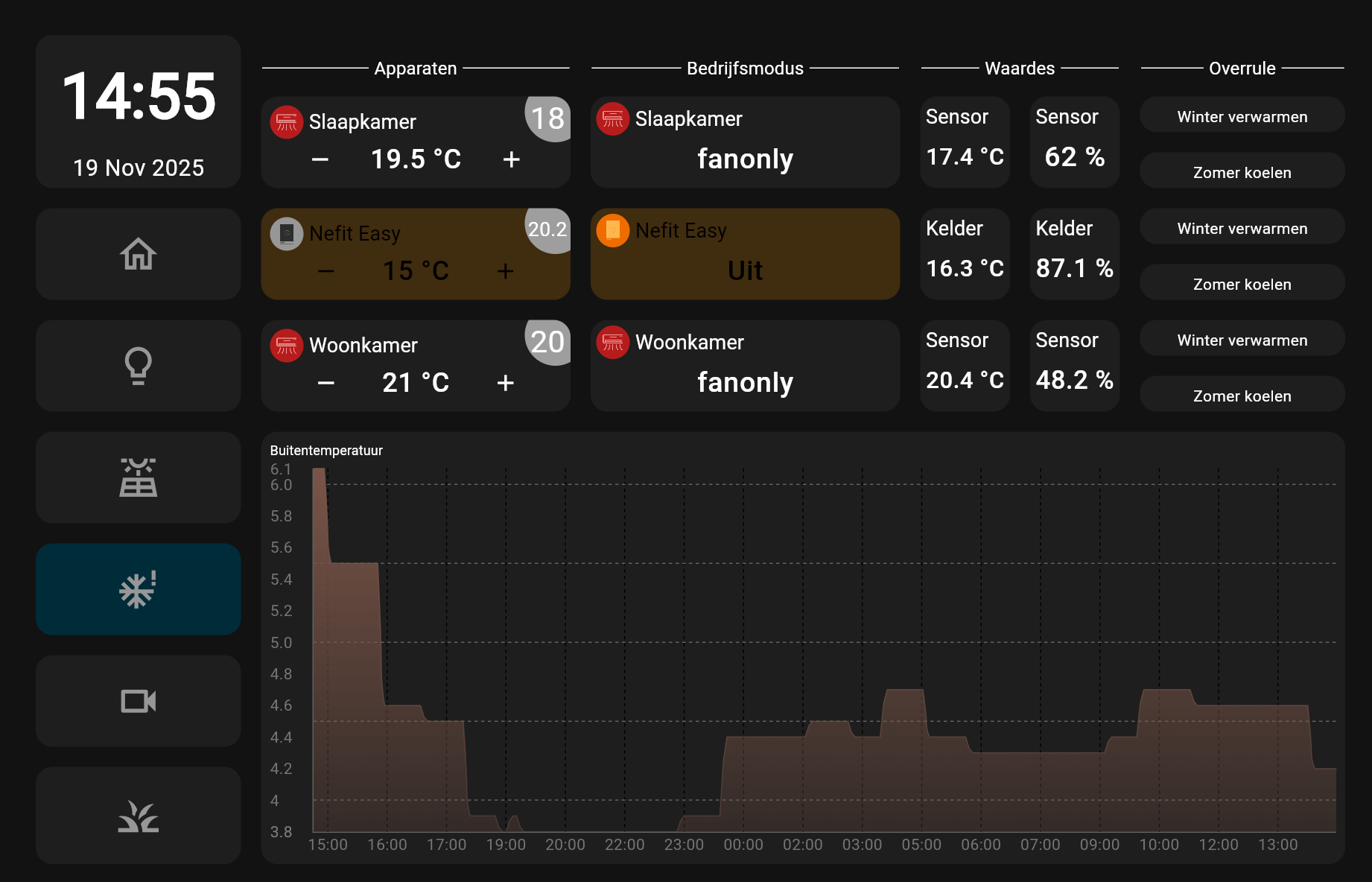The image size is (1372, 882).
Task: Click the Slaapkamer 19.5 °C setpoint value
Action: tap(416, 159)
